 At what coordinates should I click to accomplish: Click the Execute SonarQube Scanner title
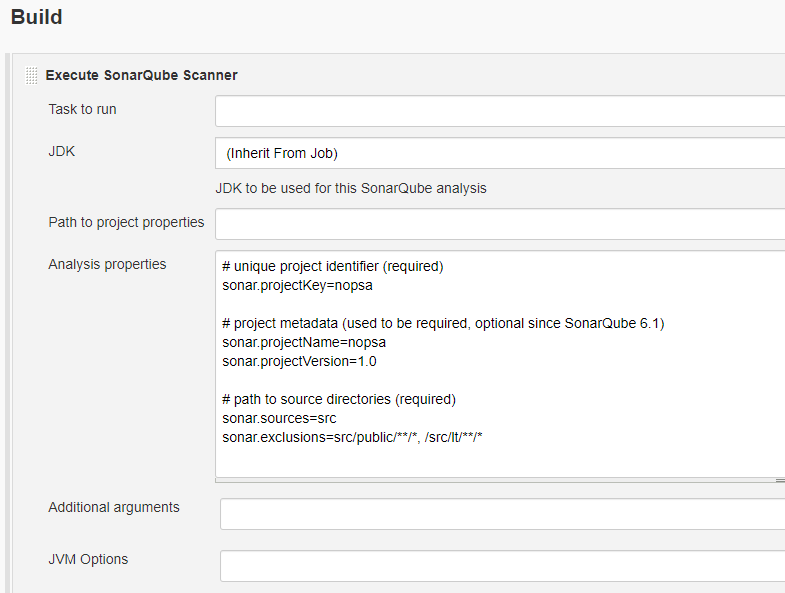pyautogui.click(x=141, y=75)
